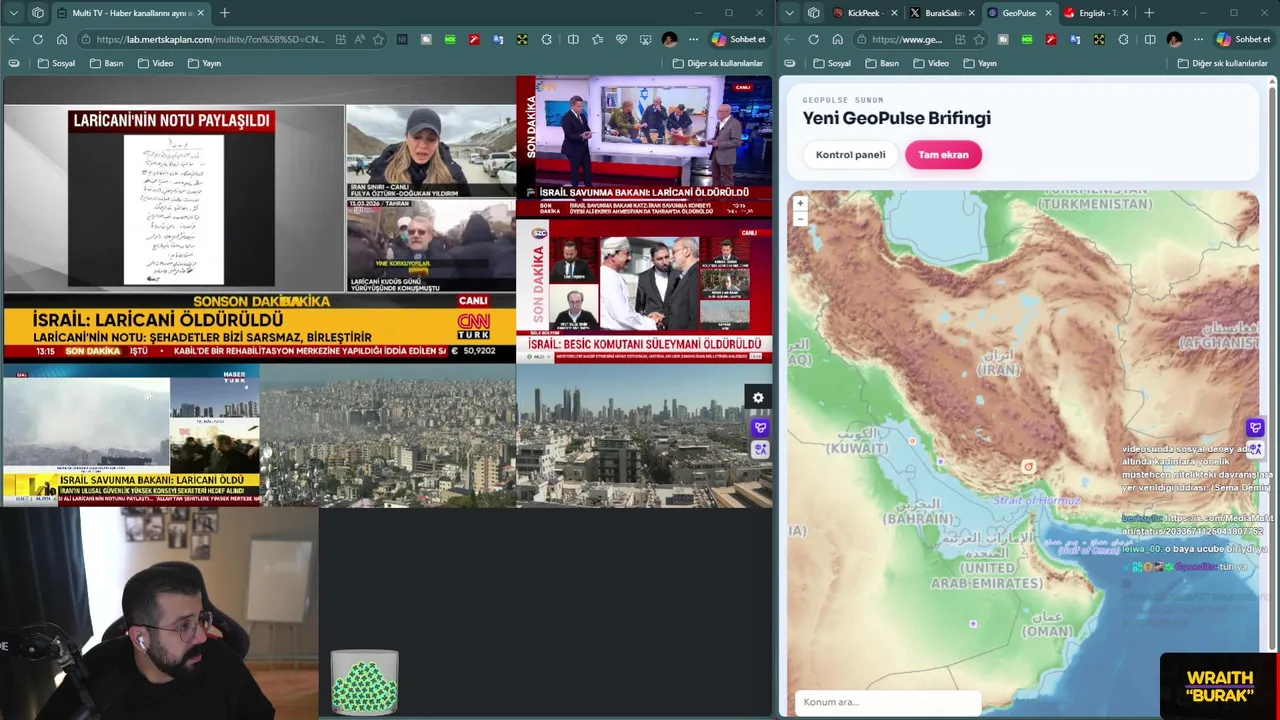Screen dimensions: 1280x720
Task: Click the Konum ara search field
Action: [x=888, y=702]
